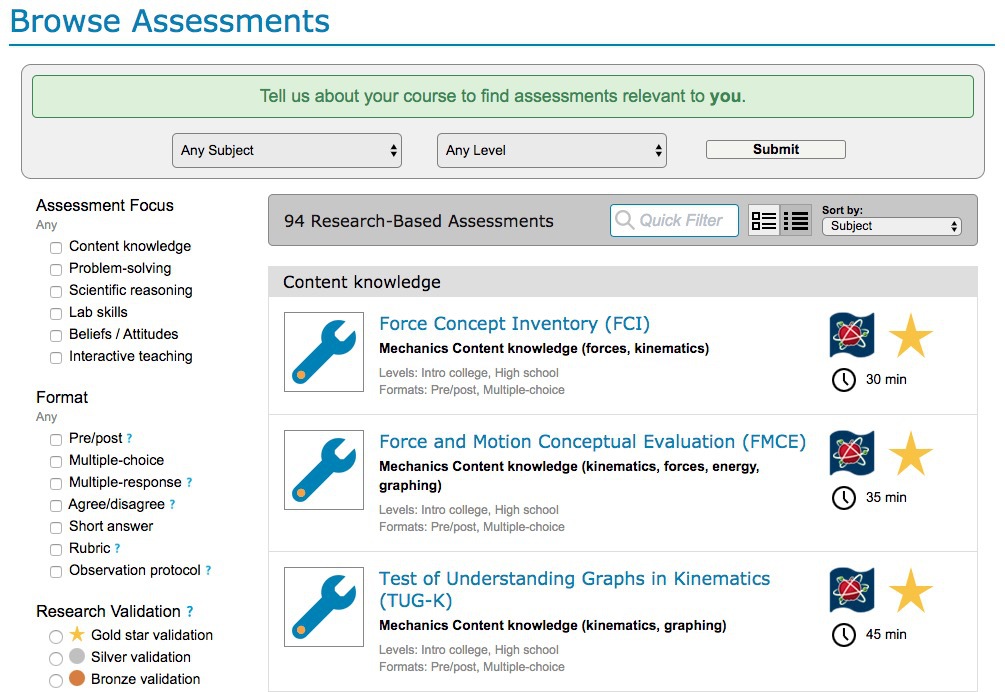Click the gold star validation icon

coord(77,634)
